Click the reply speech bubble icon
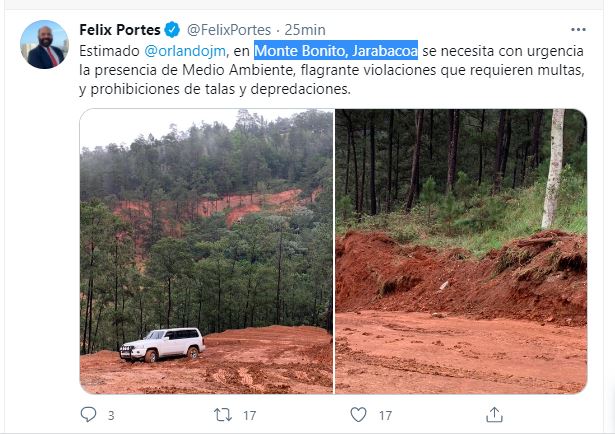615x434 pixels. (88, 414)
